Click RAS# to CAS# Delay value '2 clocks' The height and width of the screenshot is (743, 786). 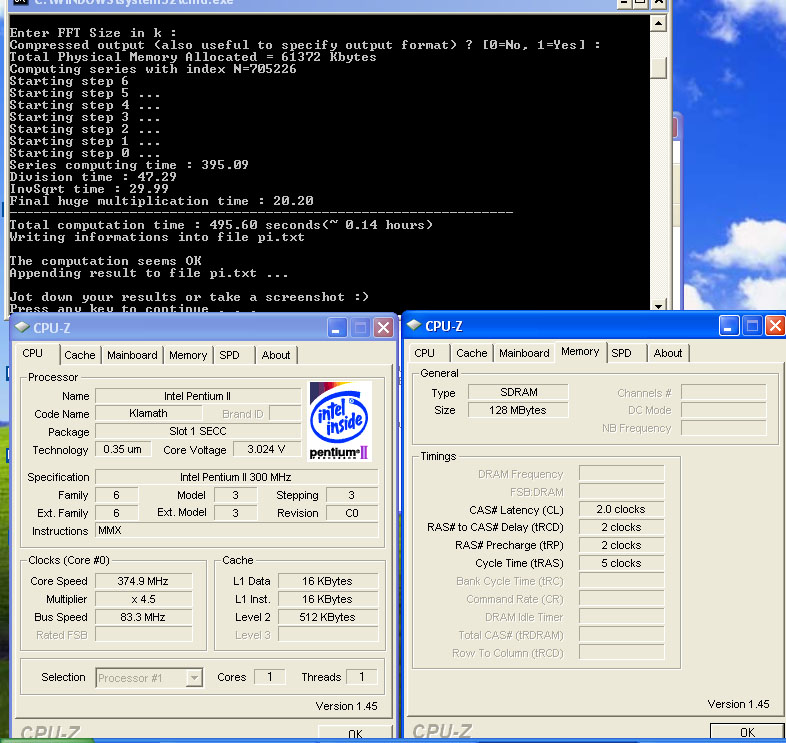622,527
